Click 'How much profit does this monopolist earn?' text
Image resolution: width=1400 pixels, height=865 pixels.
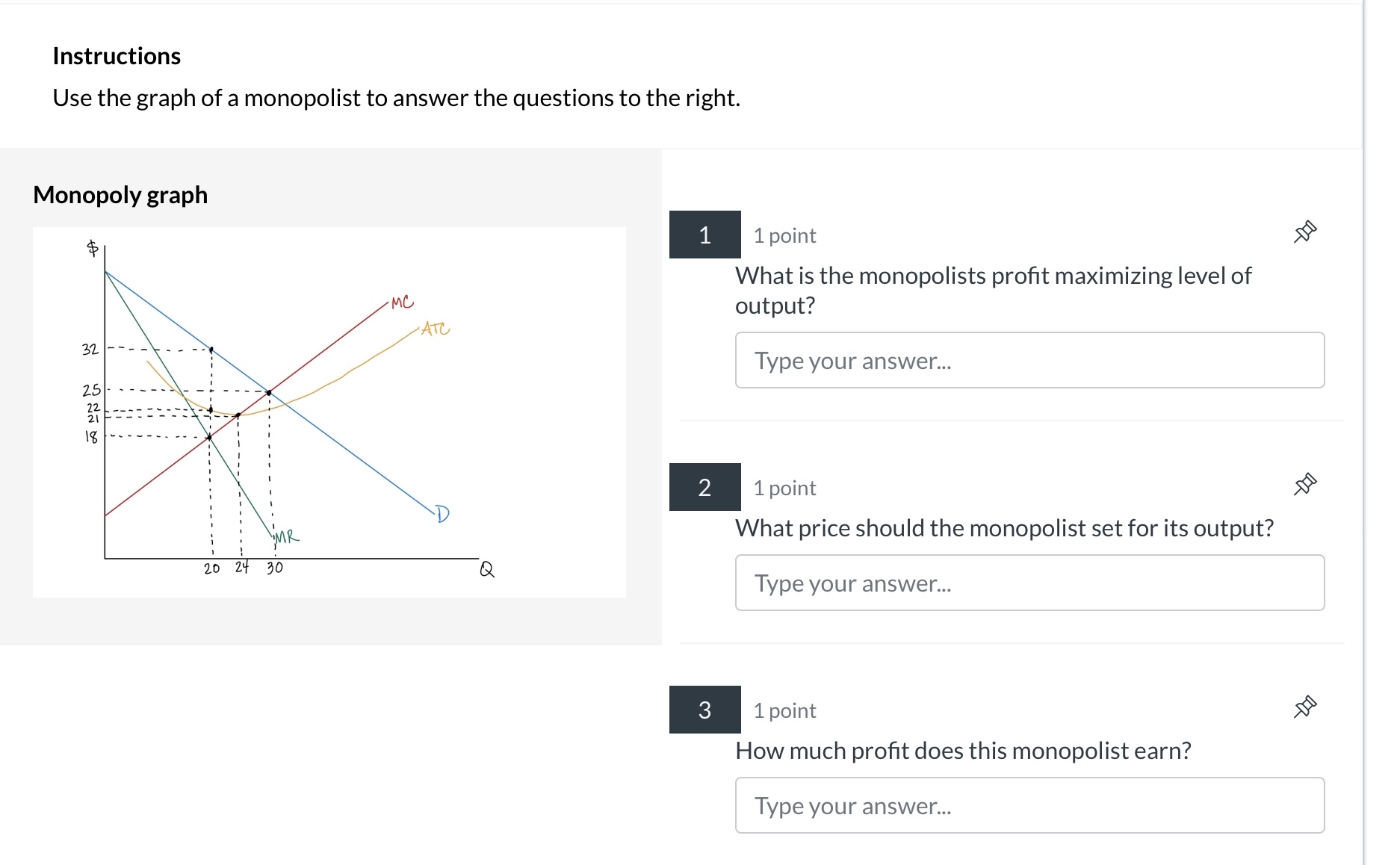(963, 751)
